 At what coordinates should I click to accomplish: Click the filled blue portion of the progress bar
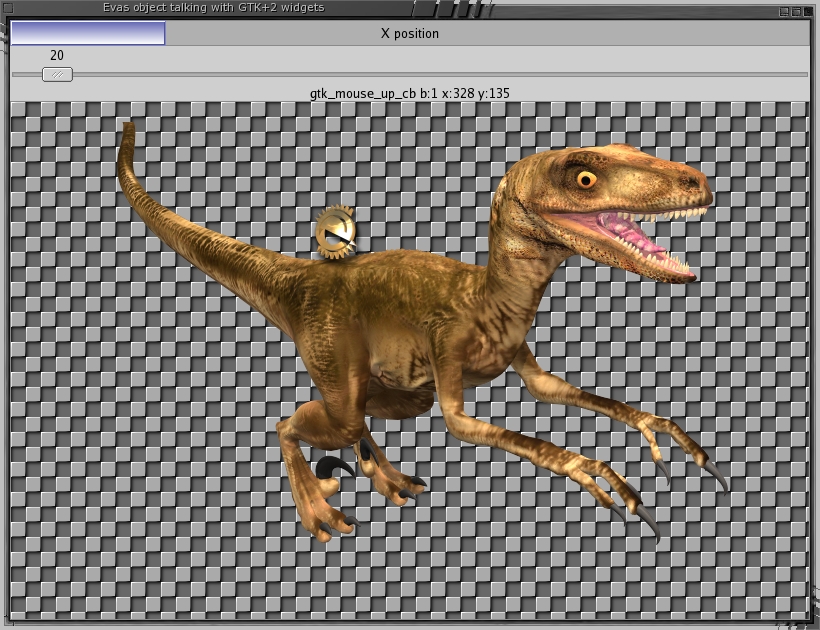88,33
